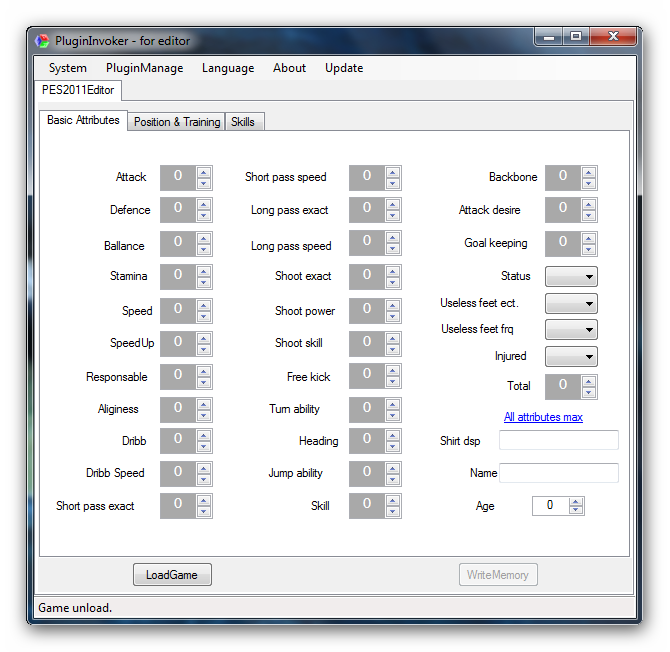Open the System menu
670x652 pixels.
tap(68, 68)
